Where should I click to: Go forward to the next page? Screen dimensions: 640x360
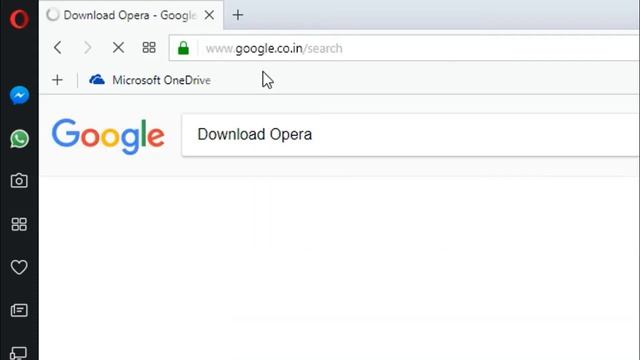coord(87,48)
